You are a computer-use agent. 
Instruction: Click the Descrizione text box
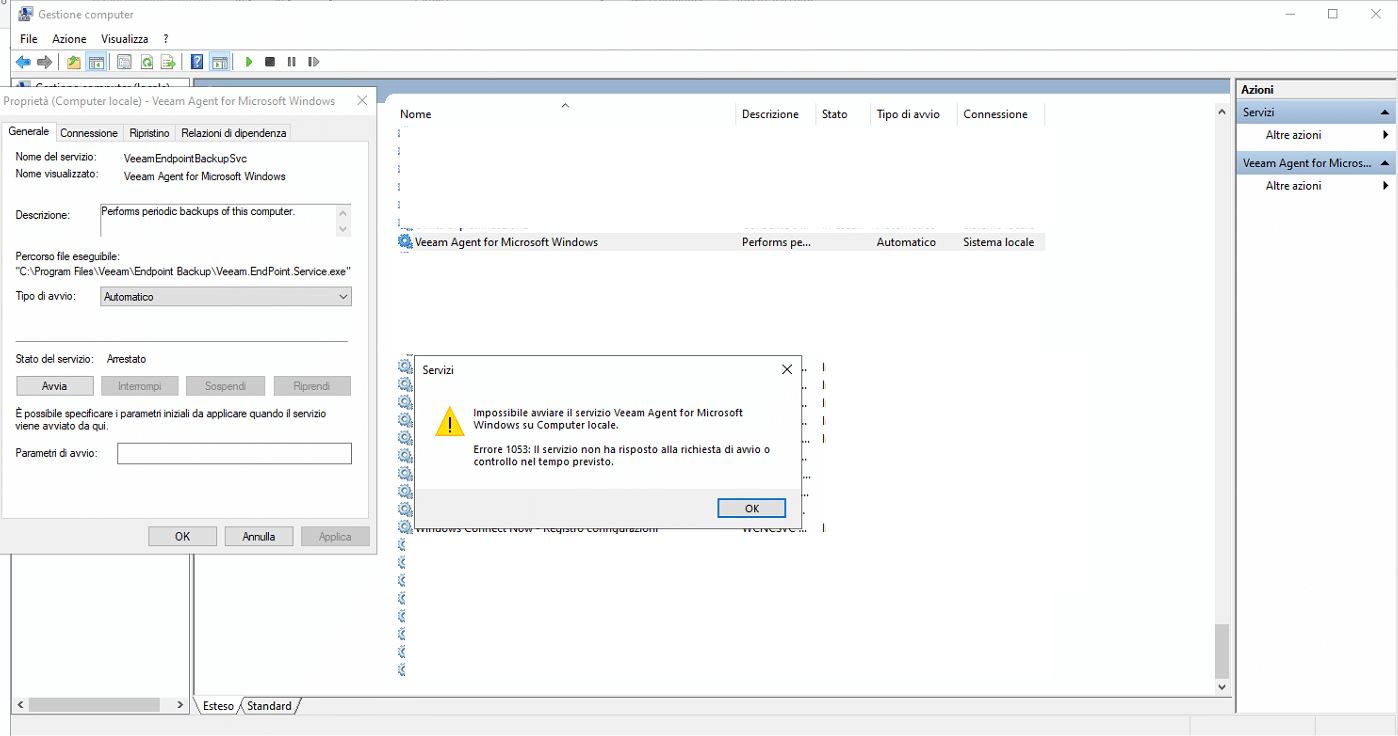(218, 220)
